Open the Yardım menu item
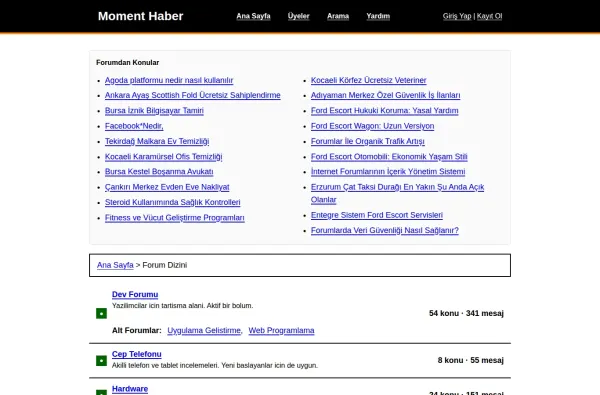 (x=378, y=16)
